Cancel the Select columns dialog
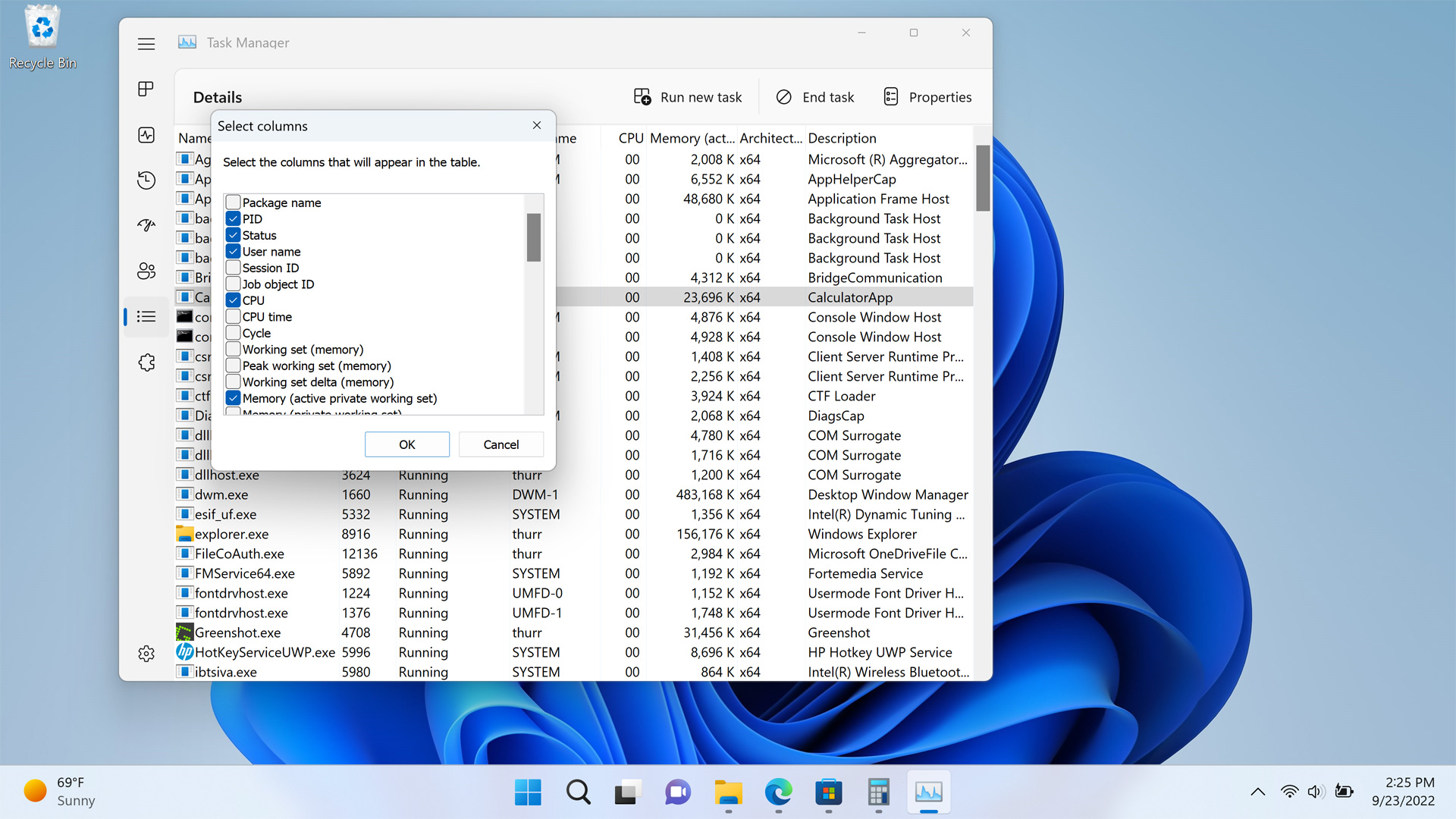The image size is (1456, 819). [x=500, y=444]
